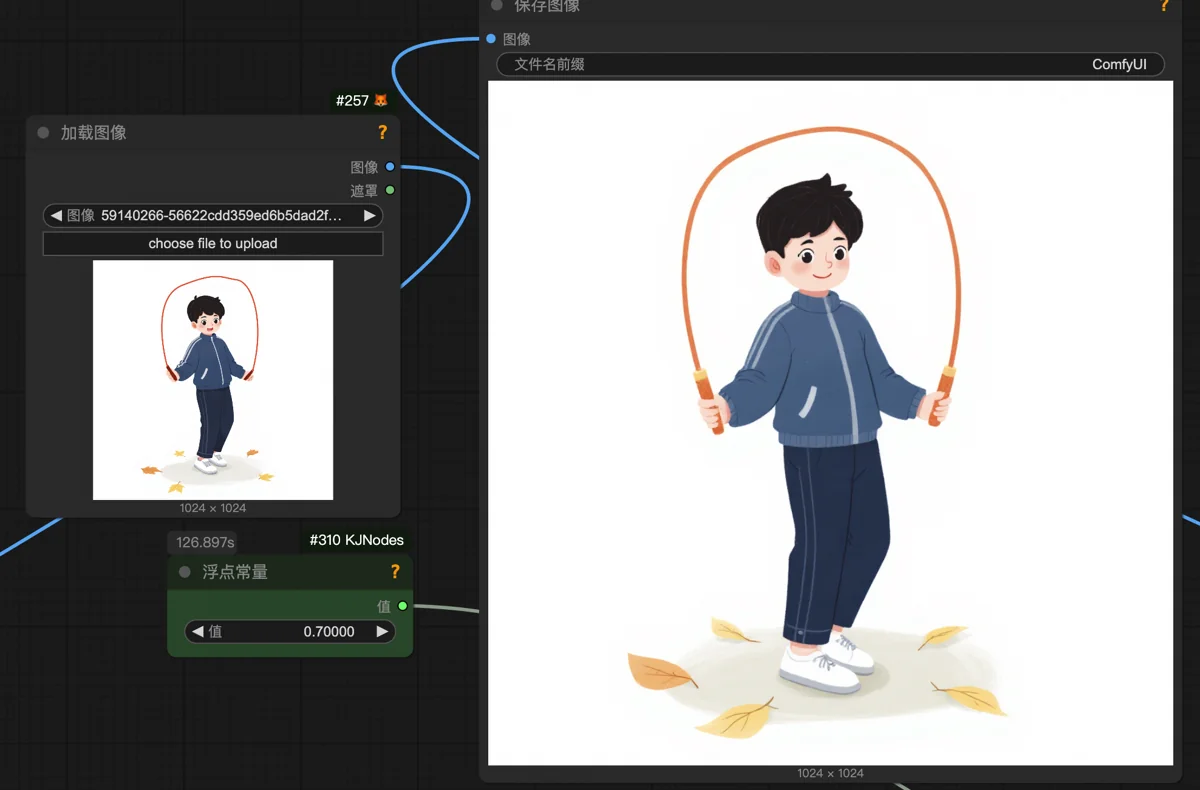Click the help icon on 保存图像 node
The width and height of the screenshot is (1200, 790).
click(1164, 5)
